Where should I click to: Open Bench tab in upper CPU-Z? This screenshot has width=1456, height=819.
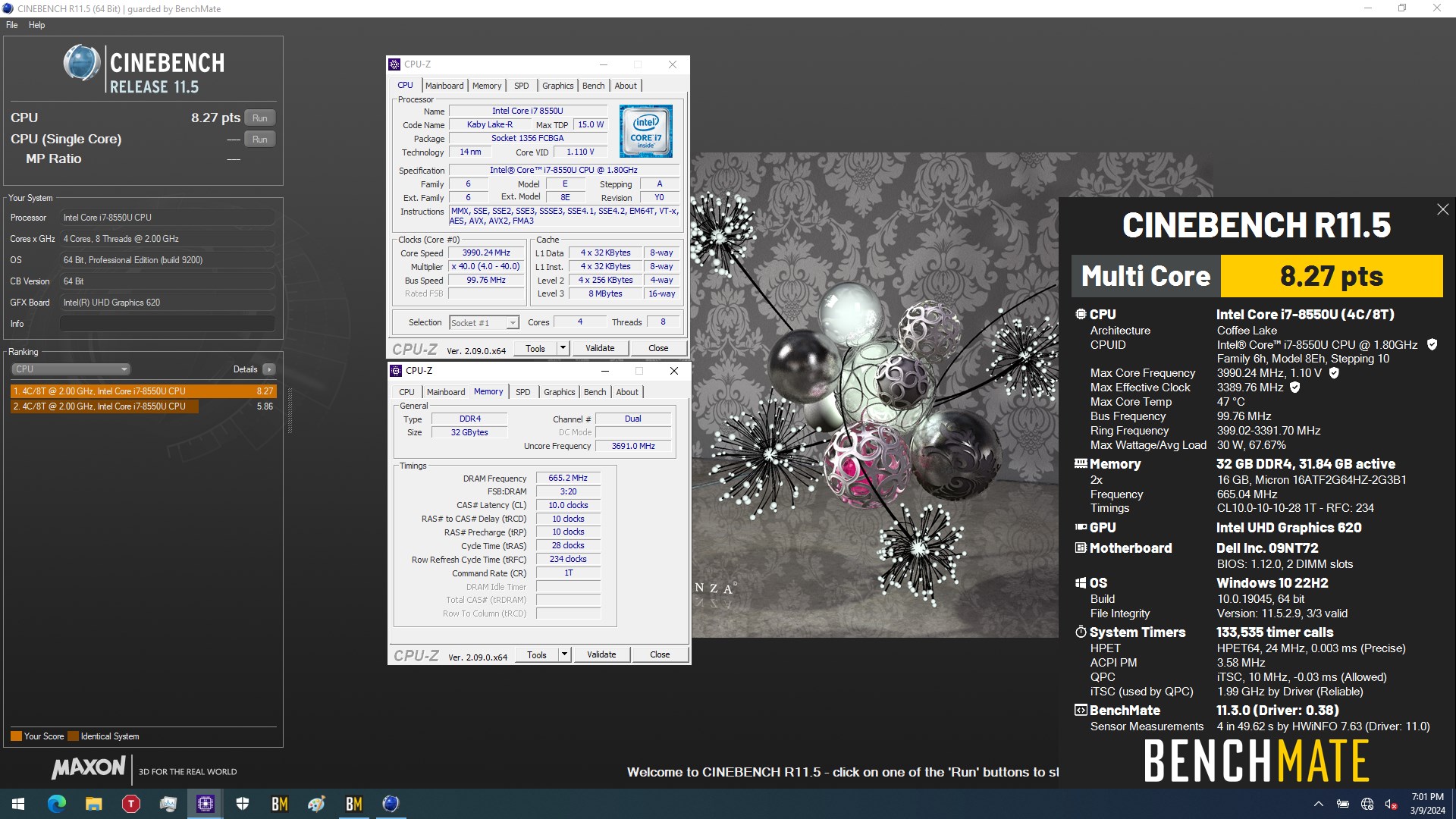(x=594, y=86)
